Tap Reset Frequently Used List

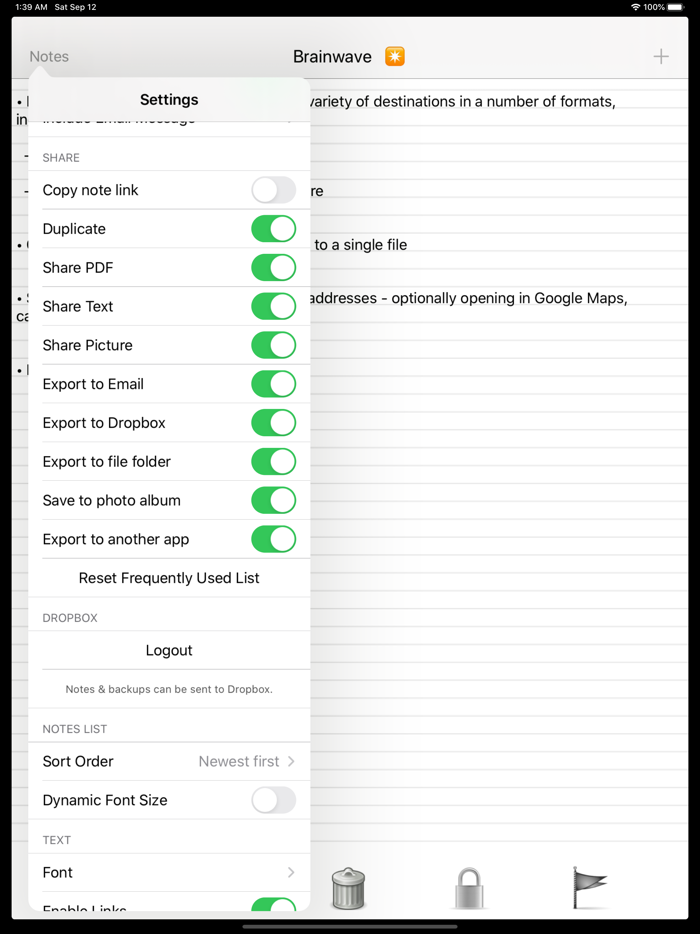click(x=169, y=578)
